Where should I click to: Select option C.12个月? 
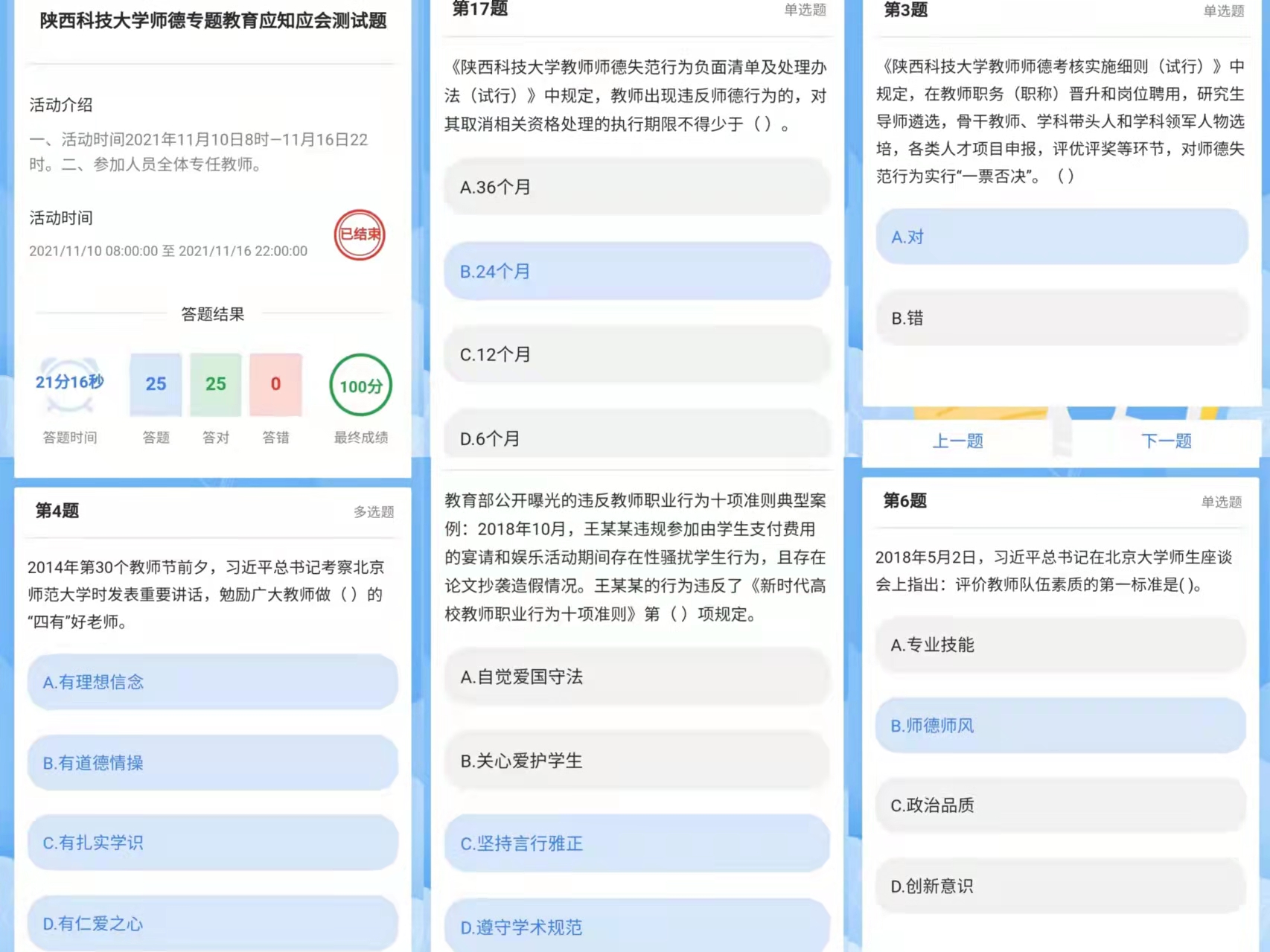(636, 355)
